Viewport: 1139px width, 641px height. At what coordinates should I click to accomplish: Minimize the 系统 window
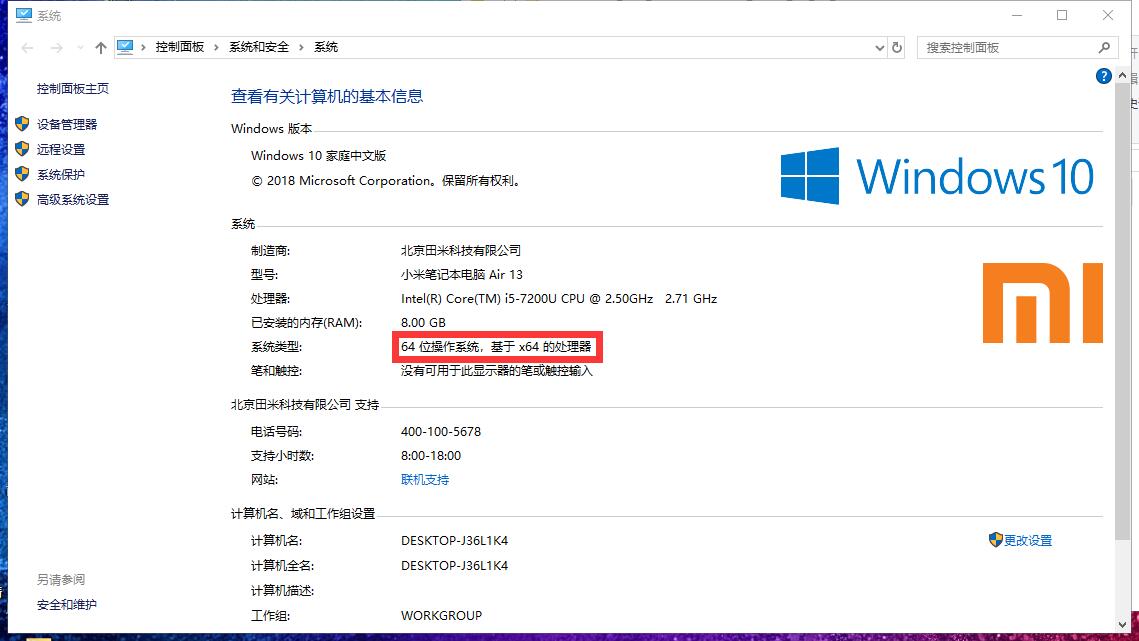click(1017, 15)
